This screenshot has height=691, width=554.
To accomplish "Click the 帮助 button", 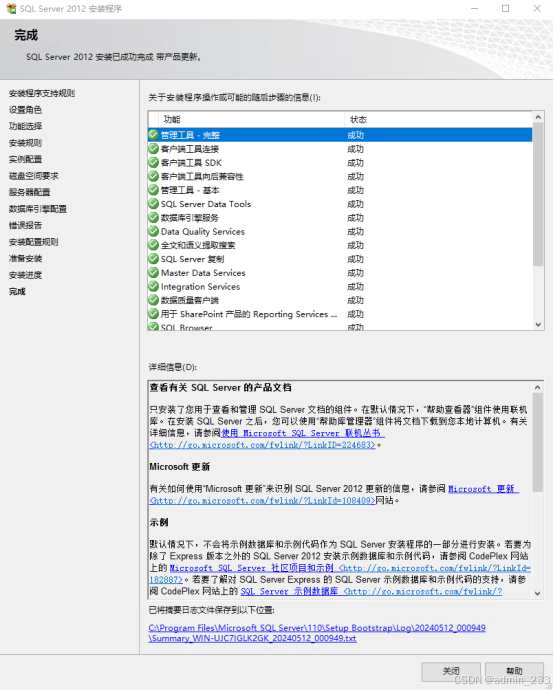I will coord(514,671).
